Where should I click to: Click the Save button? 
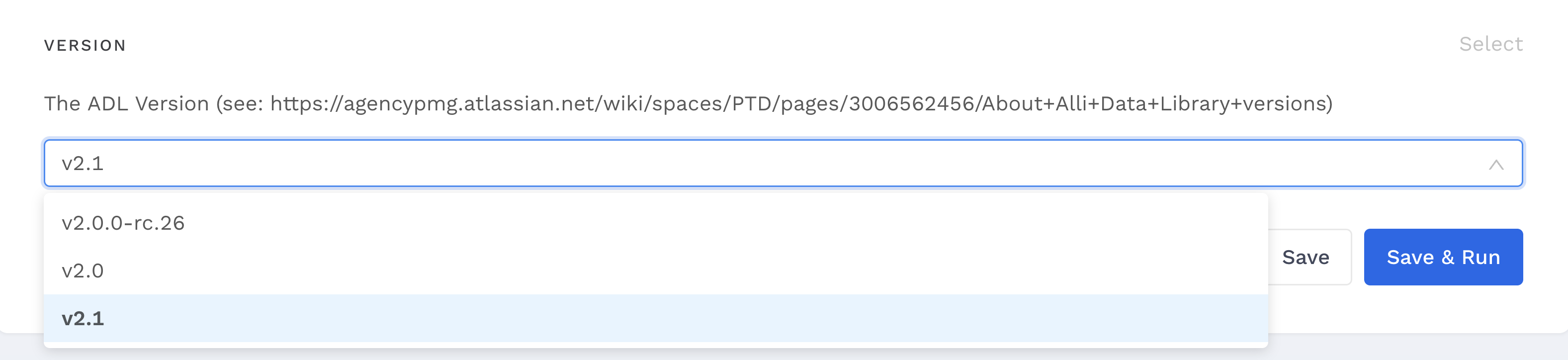click(x=1308, y=257)
